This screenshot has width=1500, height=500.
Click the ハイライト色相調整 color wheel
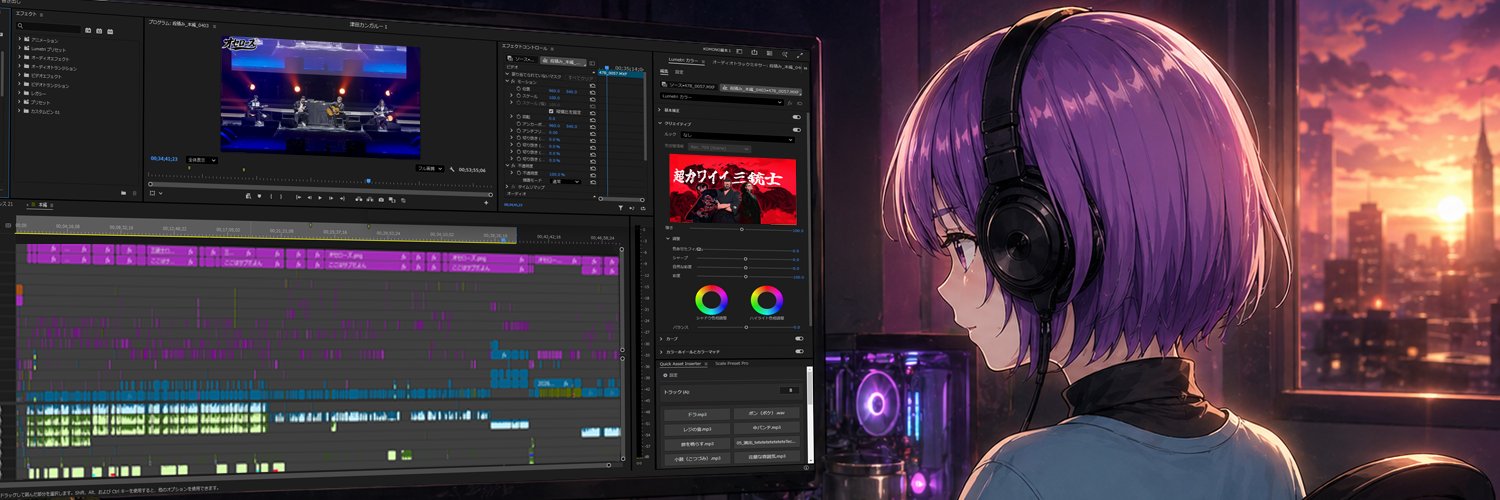click(766, 298)
